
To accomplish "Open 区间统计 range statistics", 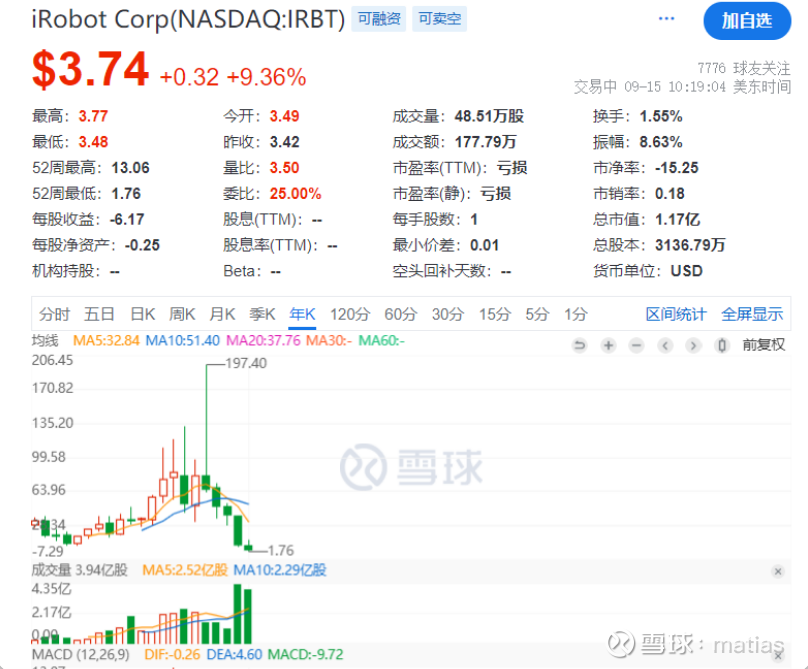I will (676, 314).
